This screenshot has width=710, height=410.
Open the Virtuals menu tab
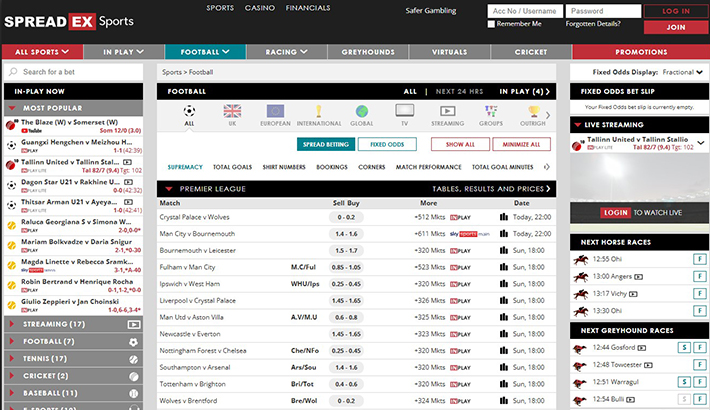[449, 52]
